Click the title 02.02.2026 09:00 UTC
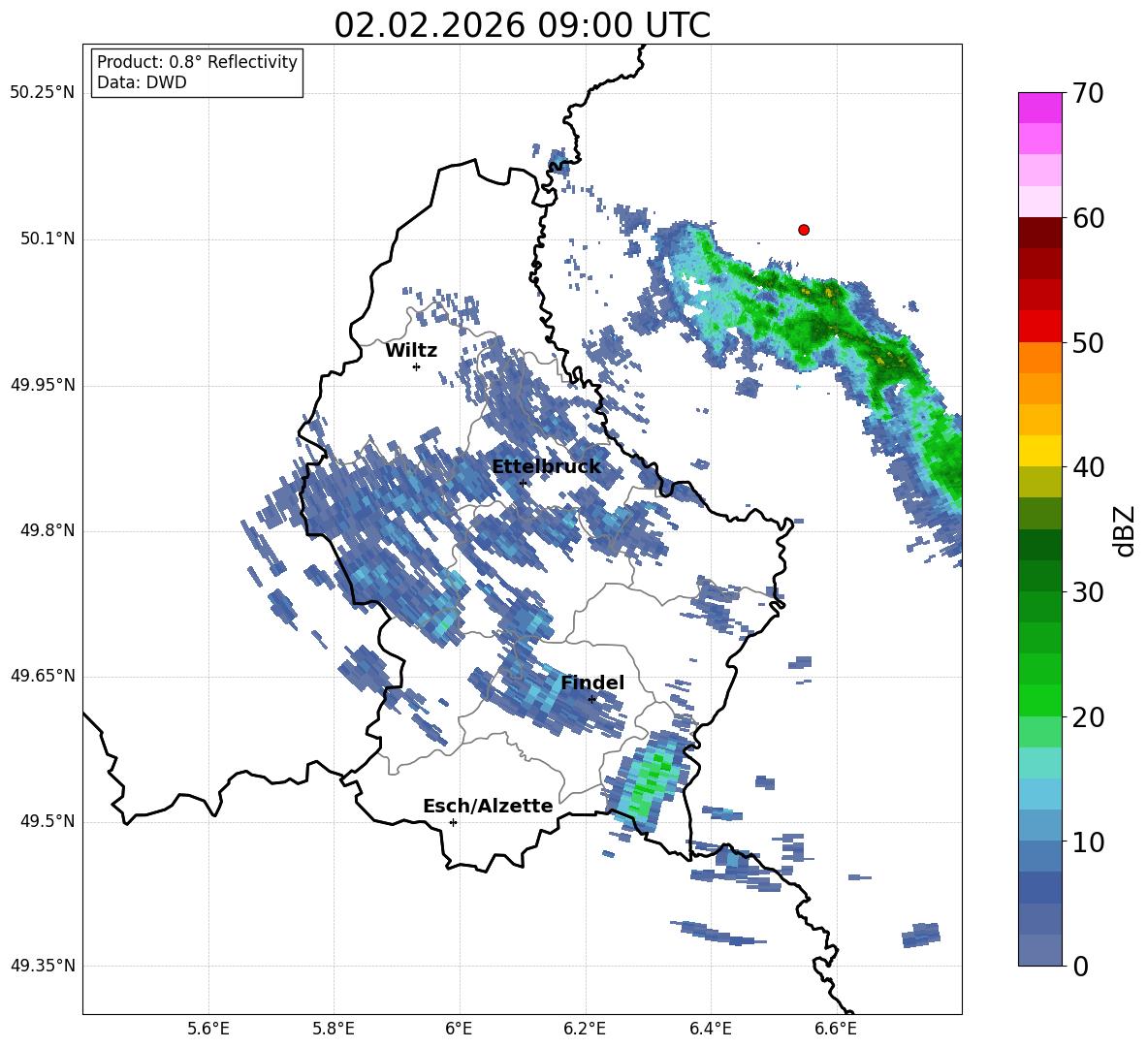Viewport: 1148px width, 1048px height. click(x=522, y=25)
